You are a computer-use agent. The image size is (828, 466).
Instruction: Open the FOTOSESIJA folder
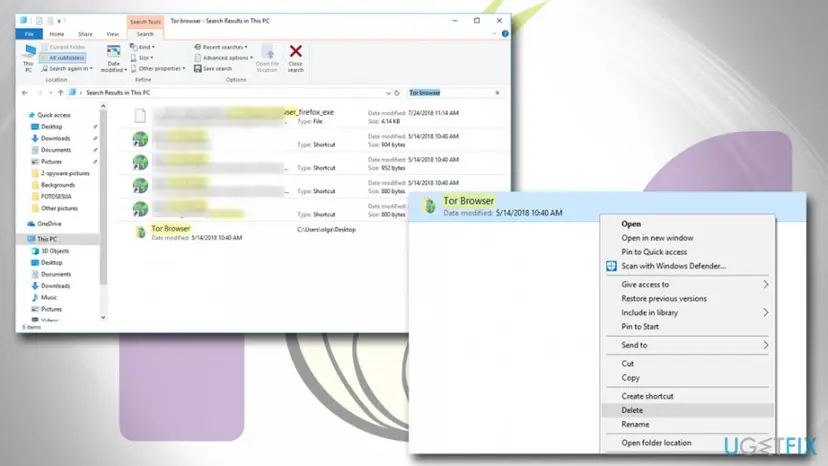click(56, 197)
